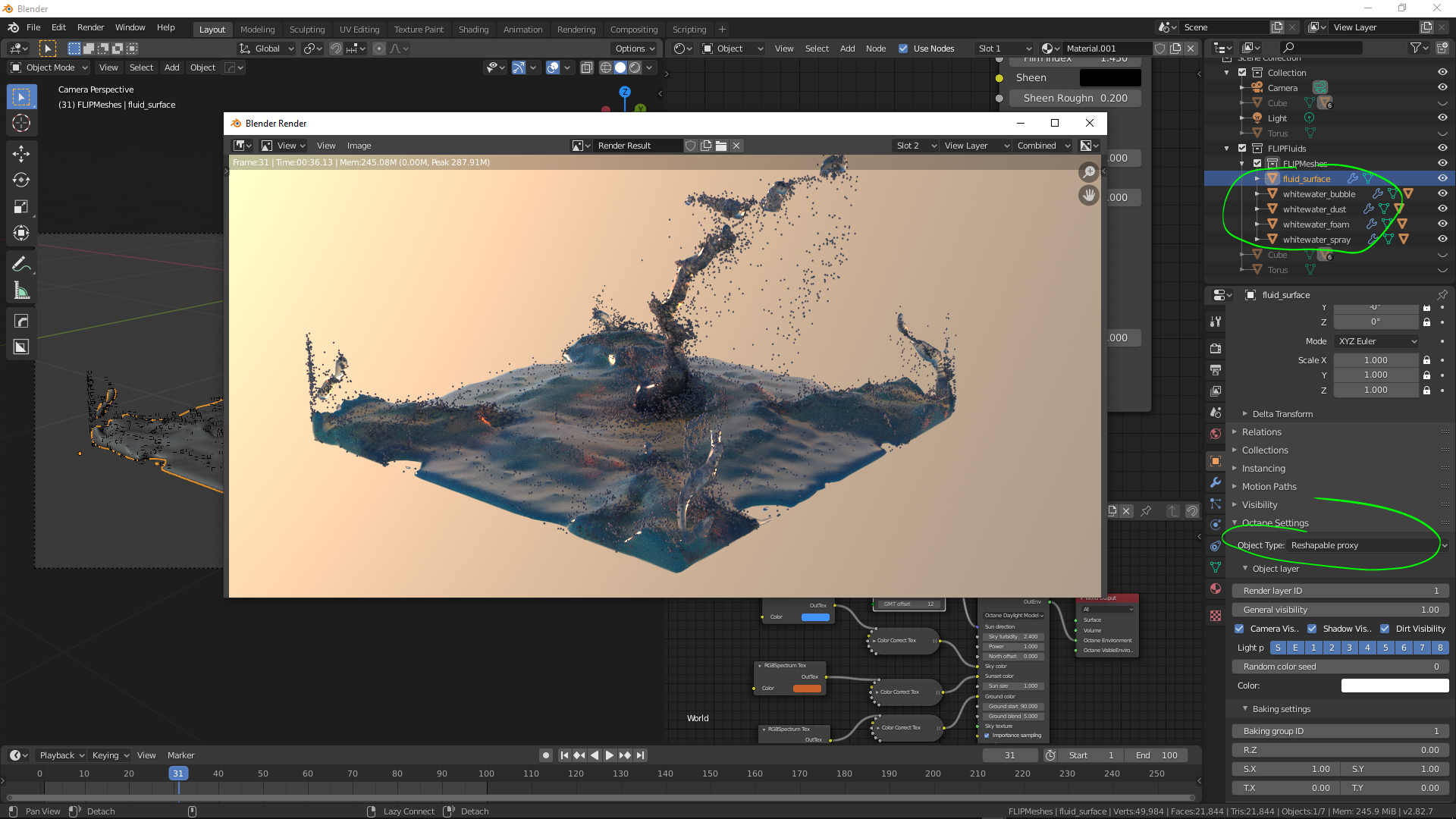This screenshot has width=1456, height=819.
Task: Toggle Use Nodes checkbox
Action: (x=903, y=49)
